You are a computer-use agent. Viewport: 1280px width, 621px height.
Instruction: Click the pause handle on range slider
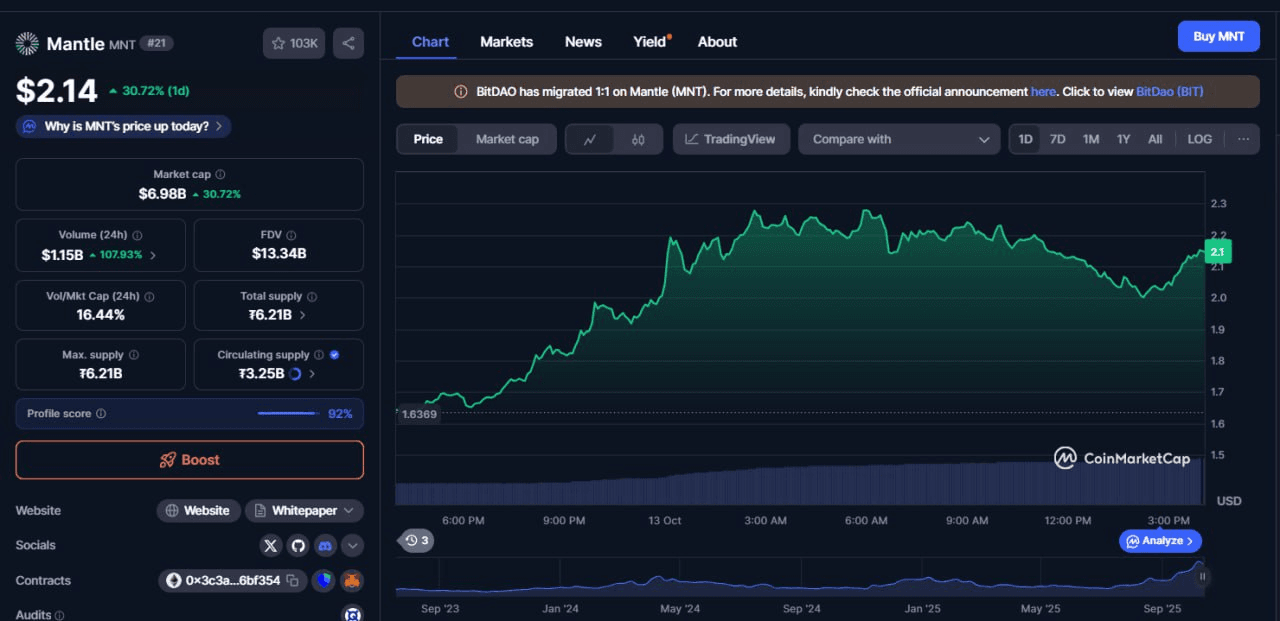click(1202, 576)
